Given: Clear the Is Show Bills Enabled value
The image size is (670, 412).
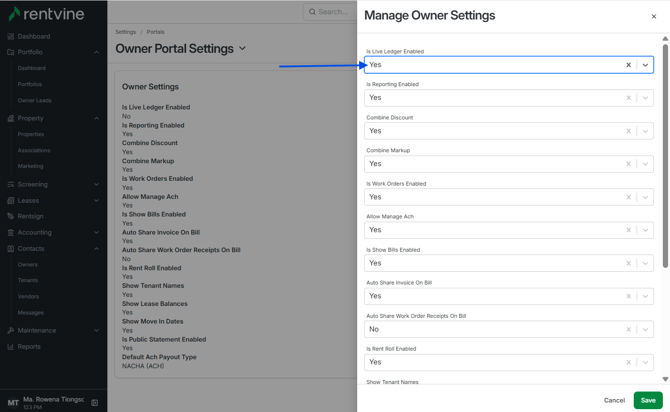Looking at the screenshot, I should click(x=629, y=263).
